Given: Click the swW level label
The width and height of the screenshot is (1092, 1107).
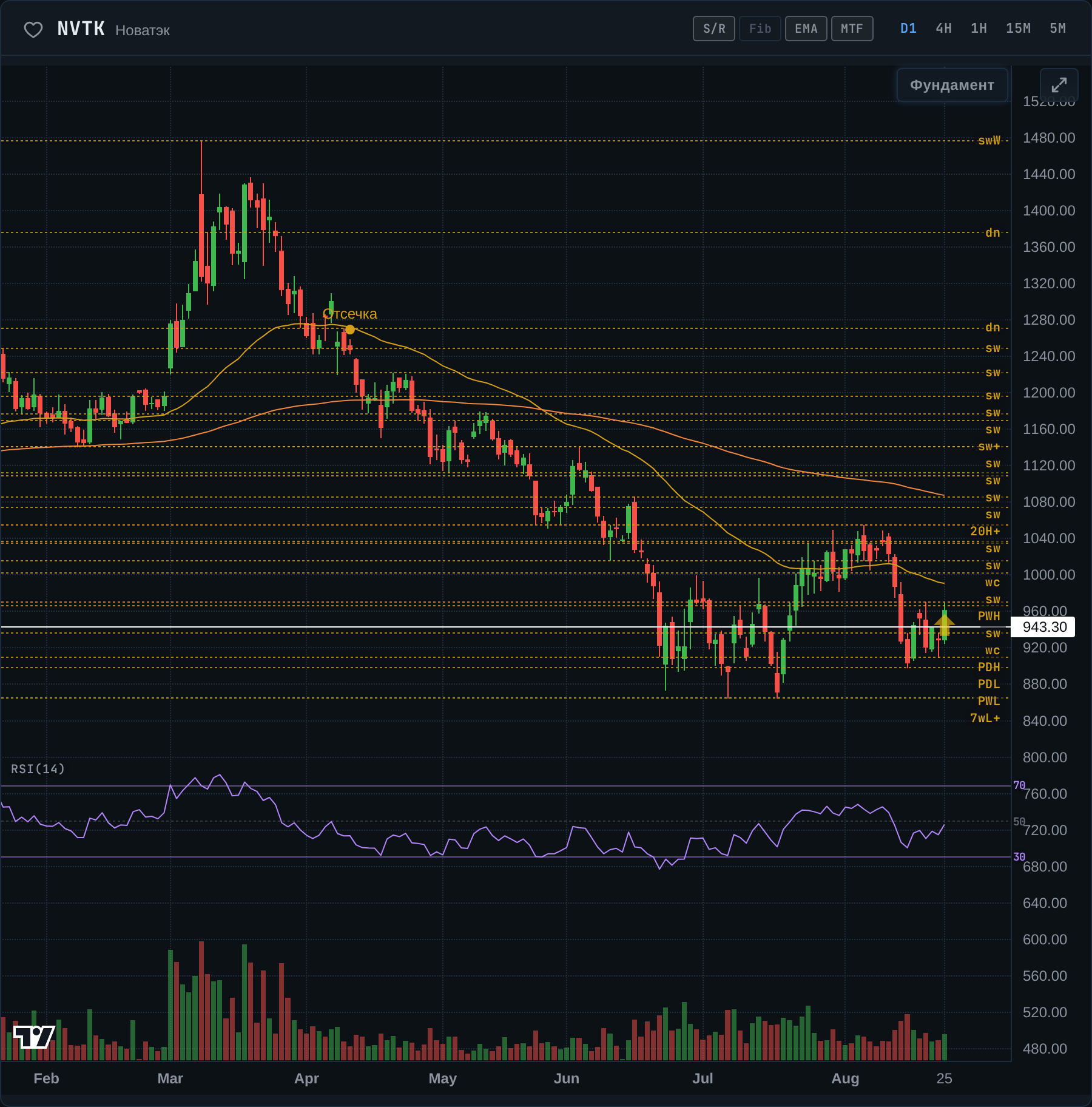Looking at the screenshot, I should click(989, 140).
